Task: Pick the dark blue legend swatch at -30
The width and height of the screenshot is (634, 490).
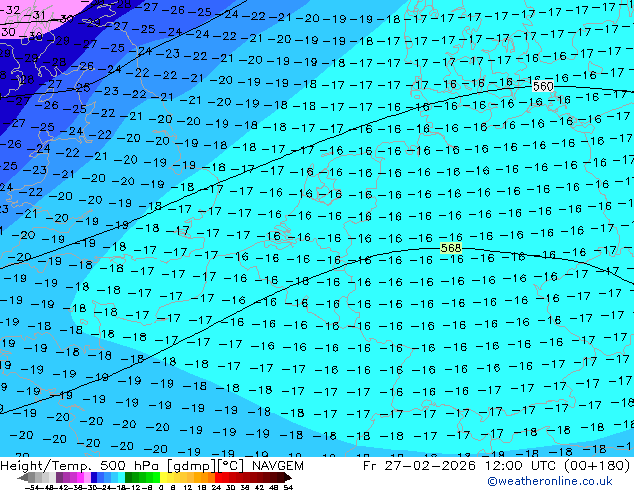Action: coord(94,477)
